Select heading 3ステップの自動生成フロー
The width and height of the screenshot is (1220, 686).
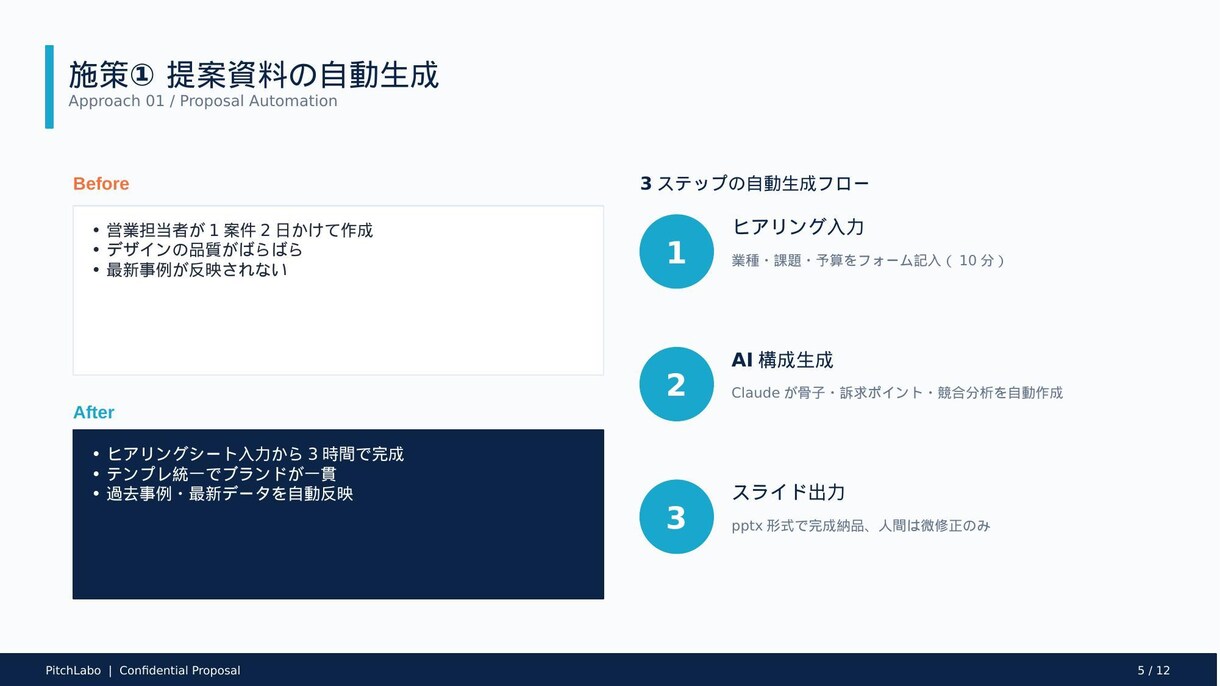755,184
